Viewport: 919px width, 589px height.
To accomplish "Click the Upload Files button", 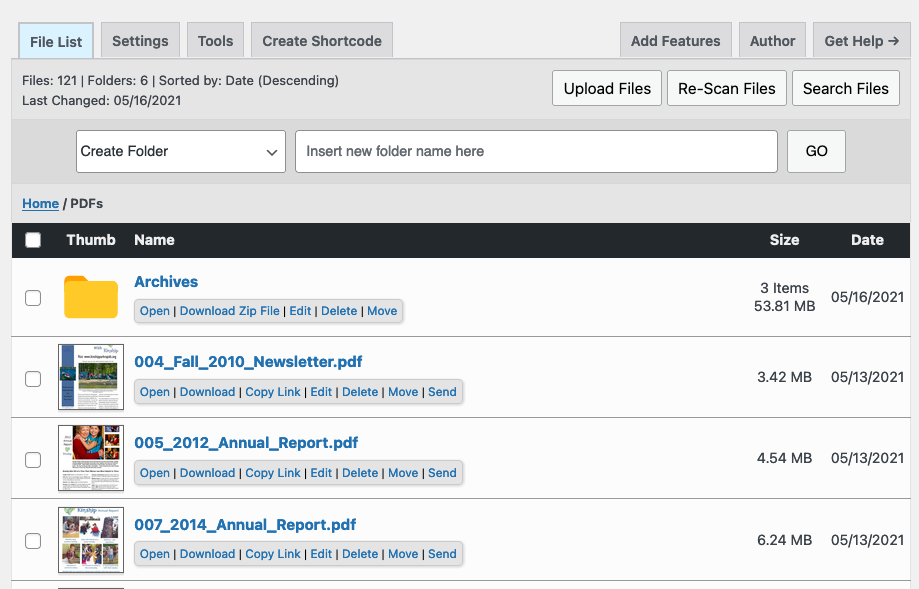I will click(607, 88).
